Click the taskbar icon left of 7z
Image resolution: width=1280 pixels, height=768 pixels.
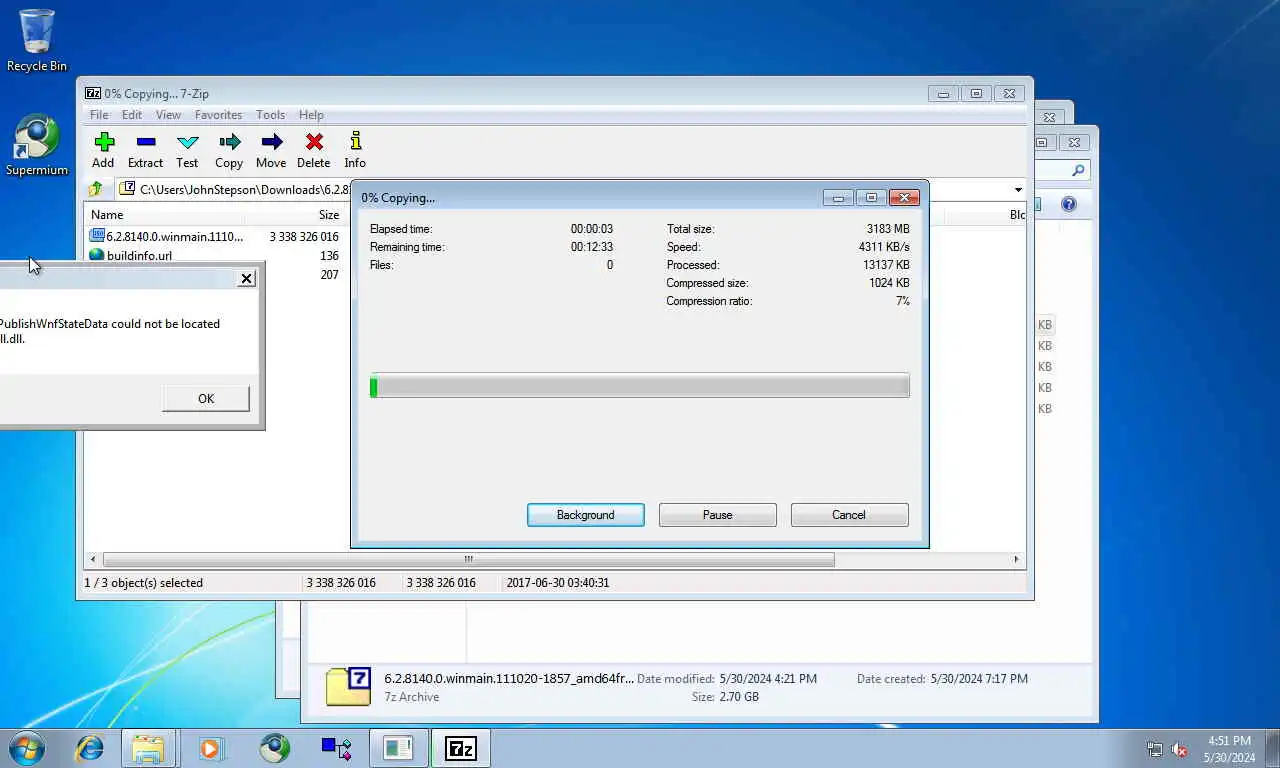pos(398,748)
